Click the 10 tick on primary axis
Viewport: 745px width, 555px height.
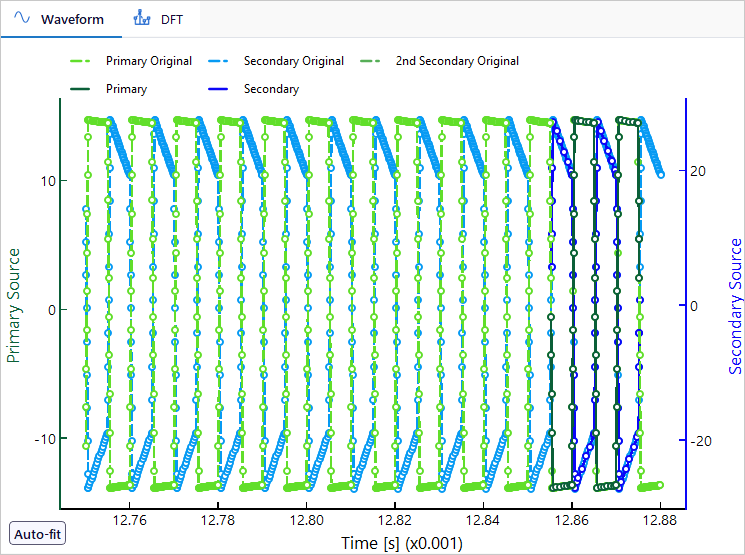click(x=48, y=181)
